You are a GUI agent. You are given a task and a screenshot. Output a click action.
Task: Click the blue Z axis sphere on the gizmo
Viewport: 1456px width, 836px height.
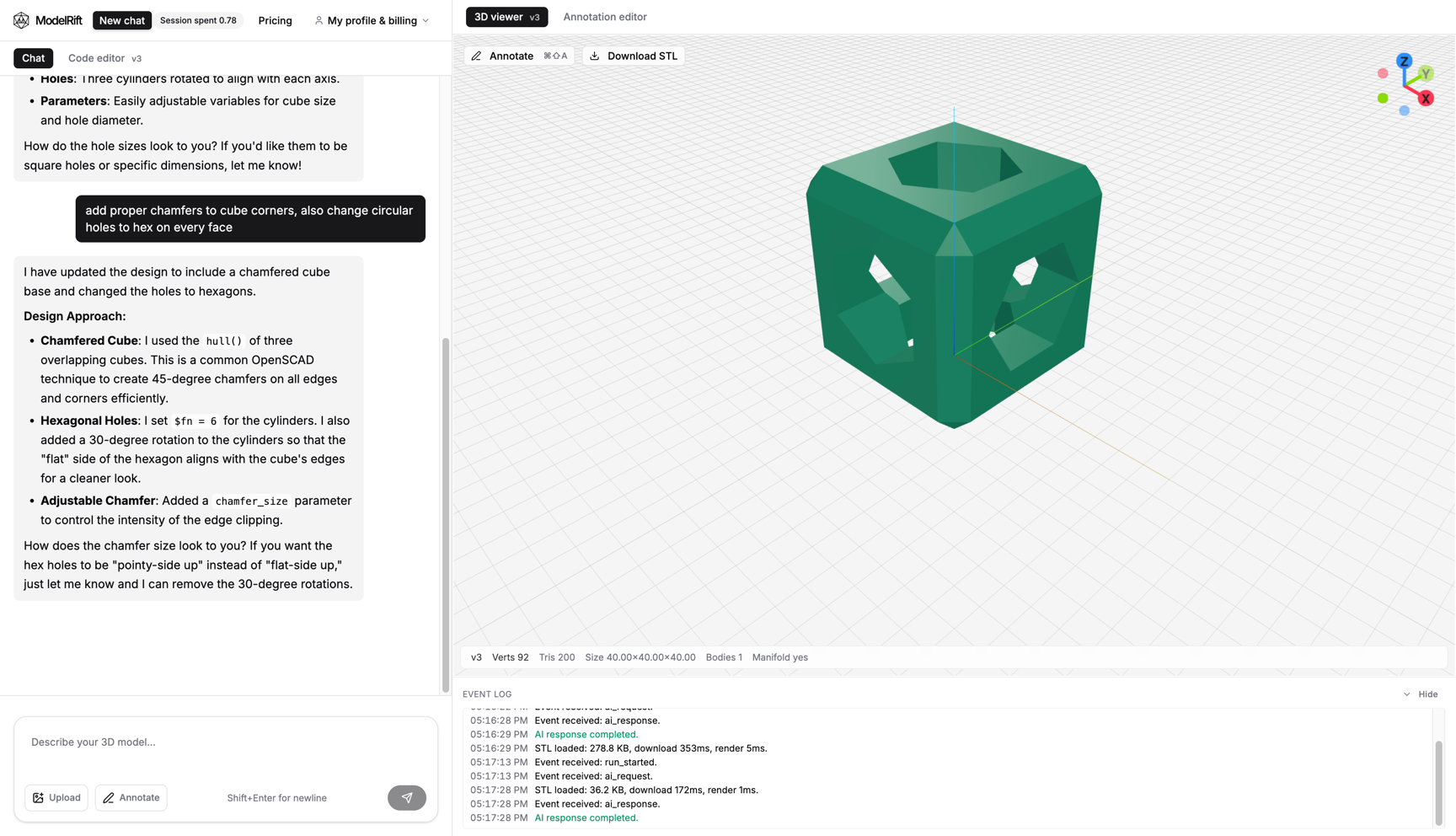tap(1403, 61)
